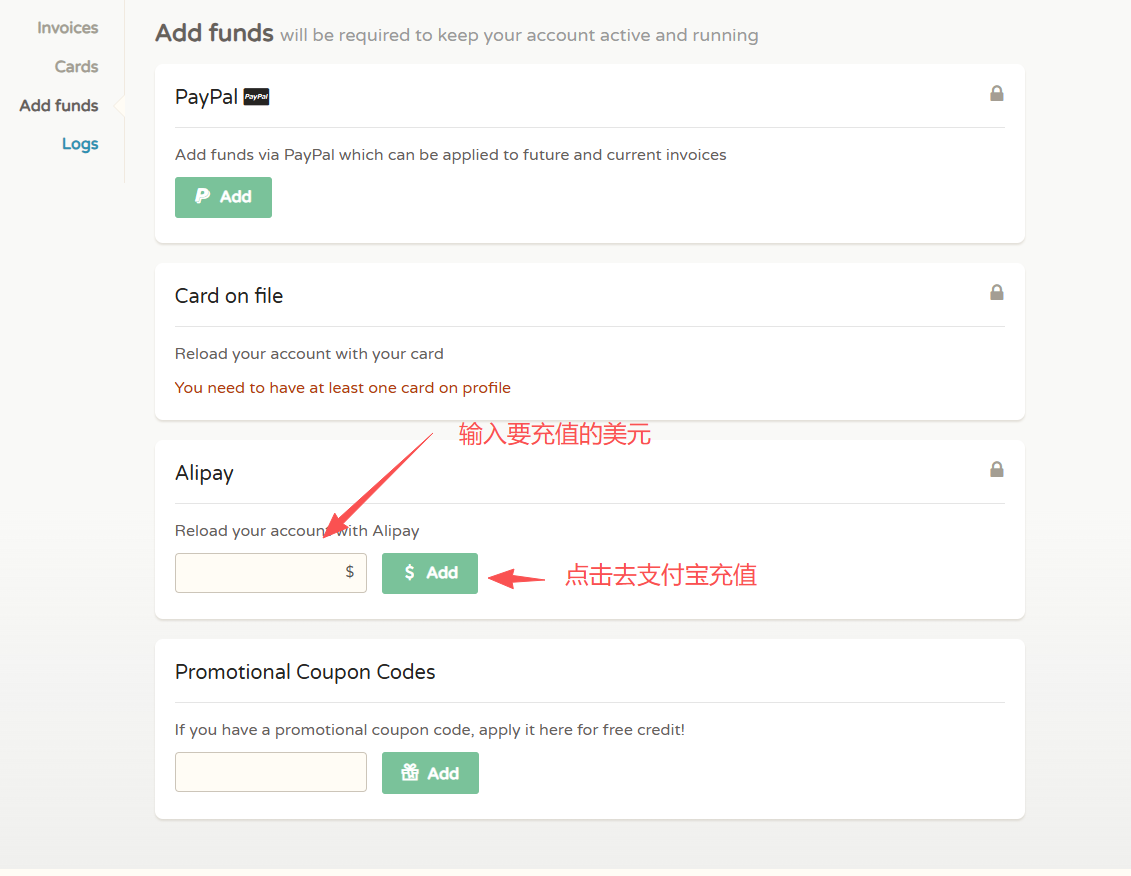Select Add funds in the sidebar

click(x=59, y=105)
